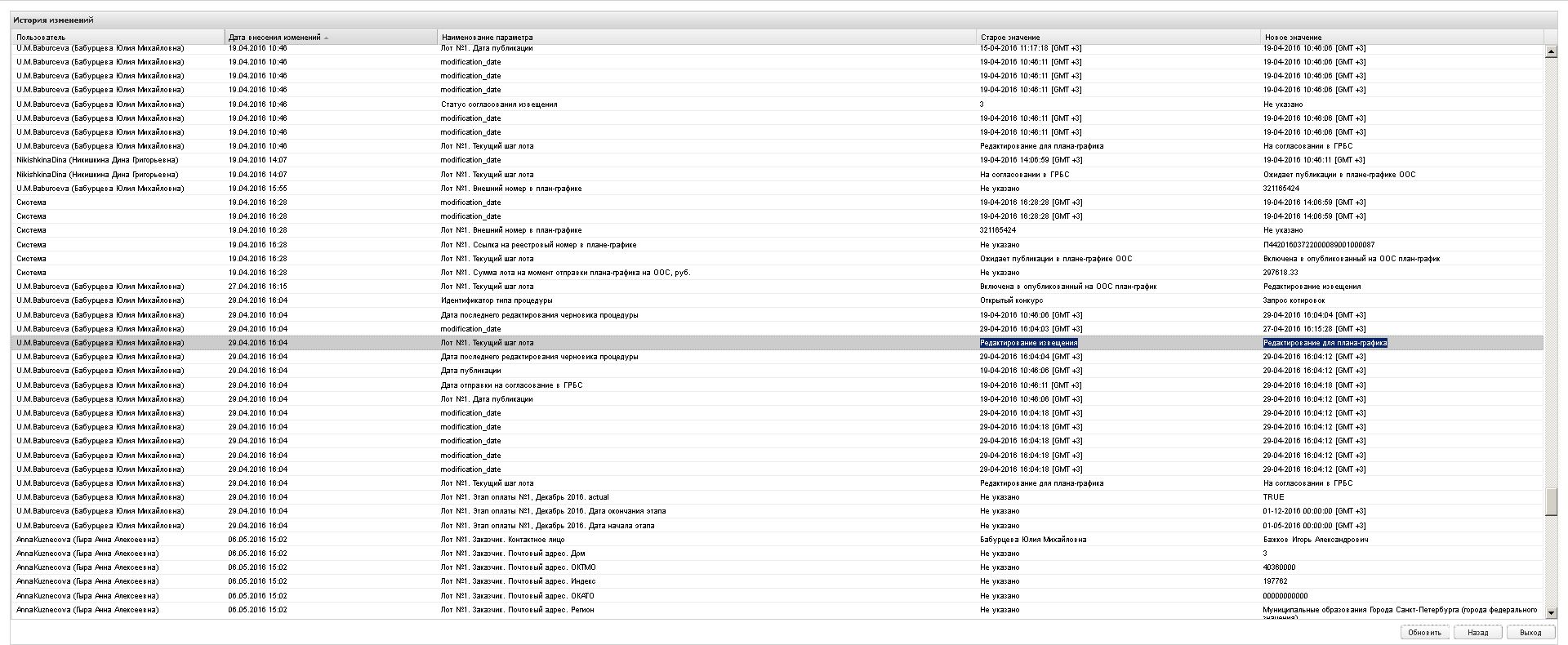Select highlighted cell Редактирование извещения

[x=1028, y=343]
